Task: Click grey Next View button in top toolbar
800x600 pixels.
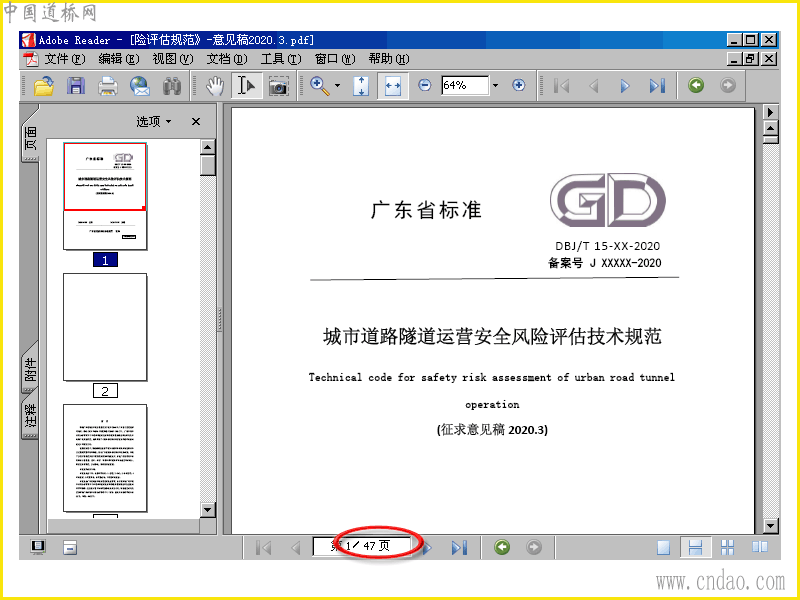Action: tap(728, 85)
